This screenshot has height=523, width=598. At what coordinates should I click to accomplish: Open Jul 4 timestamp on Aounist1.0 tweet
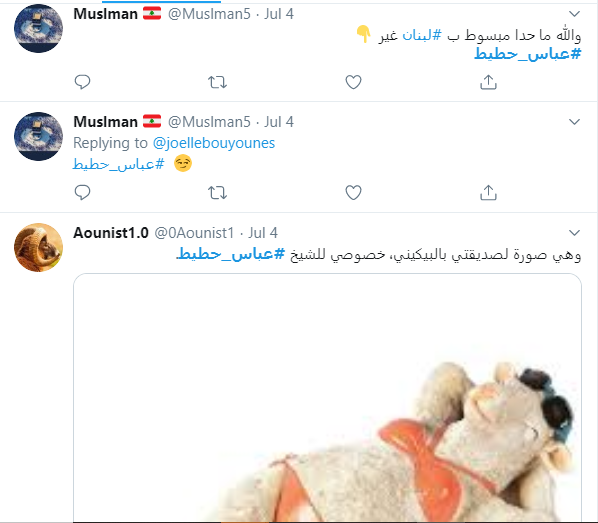(263, 233)
